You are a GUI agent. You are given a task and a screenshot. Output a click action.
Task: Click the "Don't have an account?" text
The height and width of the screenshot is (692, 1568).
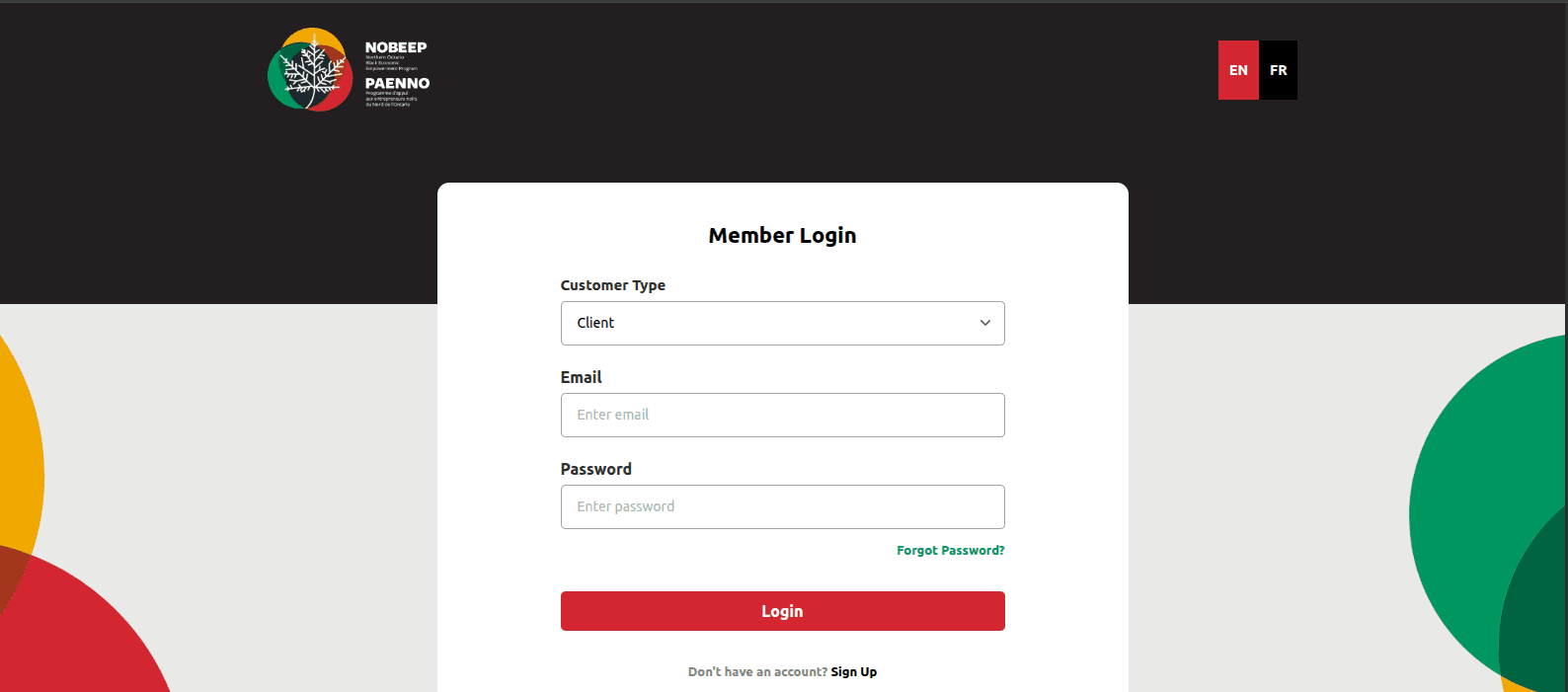click(x=757, y=672)
